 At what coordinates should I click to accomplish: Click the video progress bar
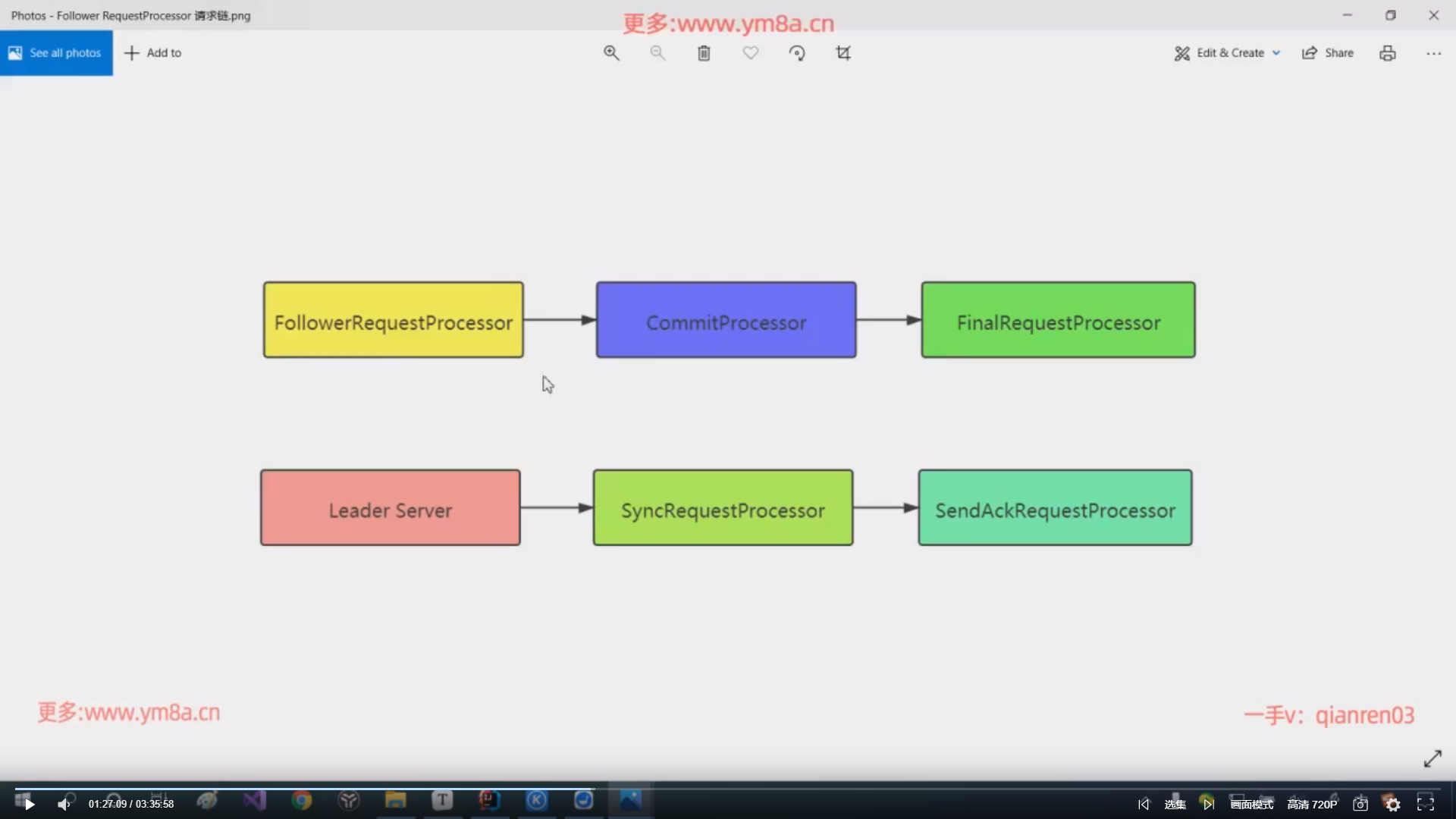click(728, 789)
